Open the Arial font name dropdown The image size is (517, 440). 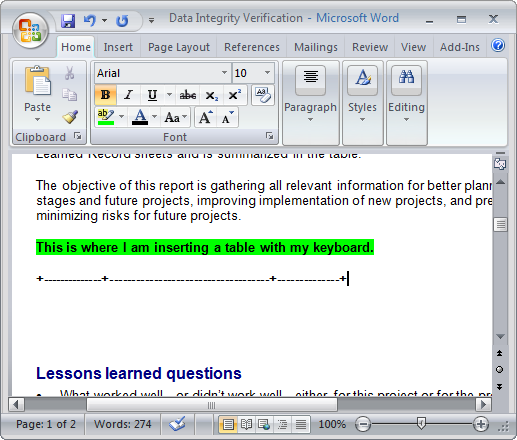click(224, 72)
